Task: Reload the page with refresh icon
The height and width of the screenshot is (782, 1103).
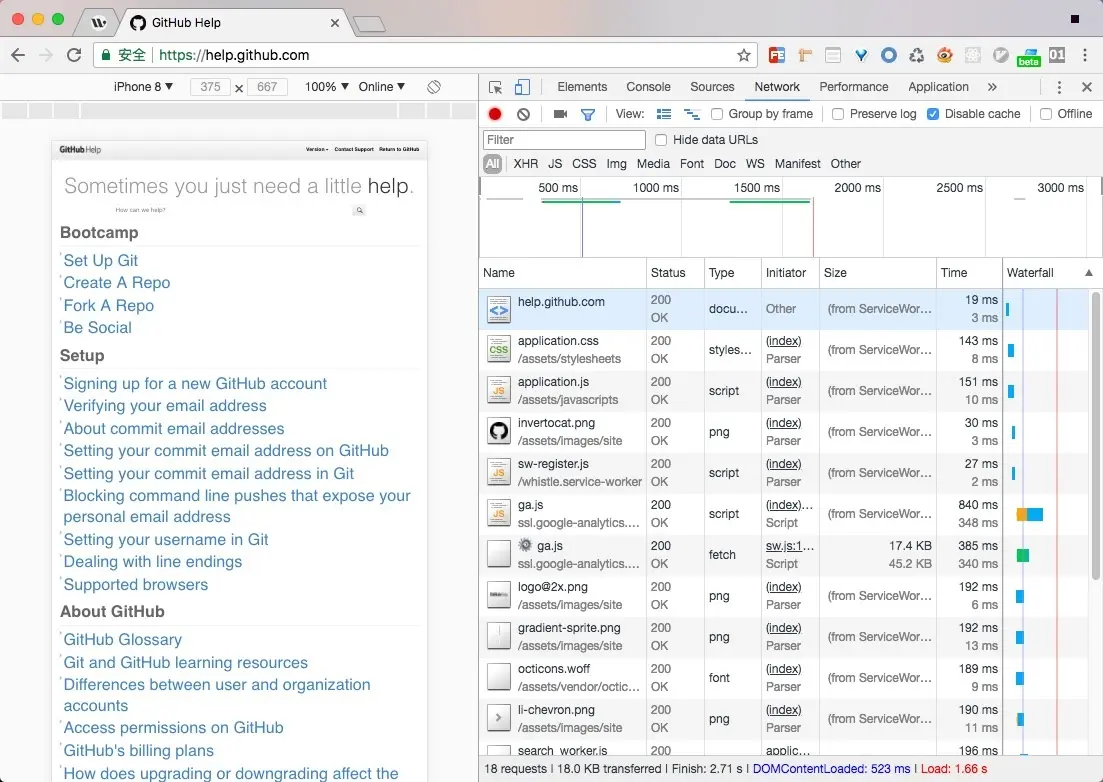Action: [74, 55]
